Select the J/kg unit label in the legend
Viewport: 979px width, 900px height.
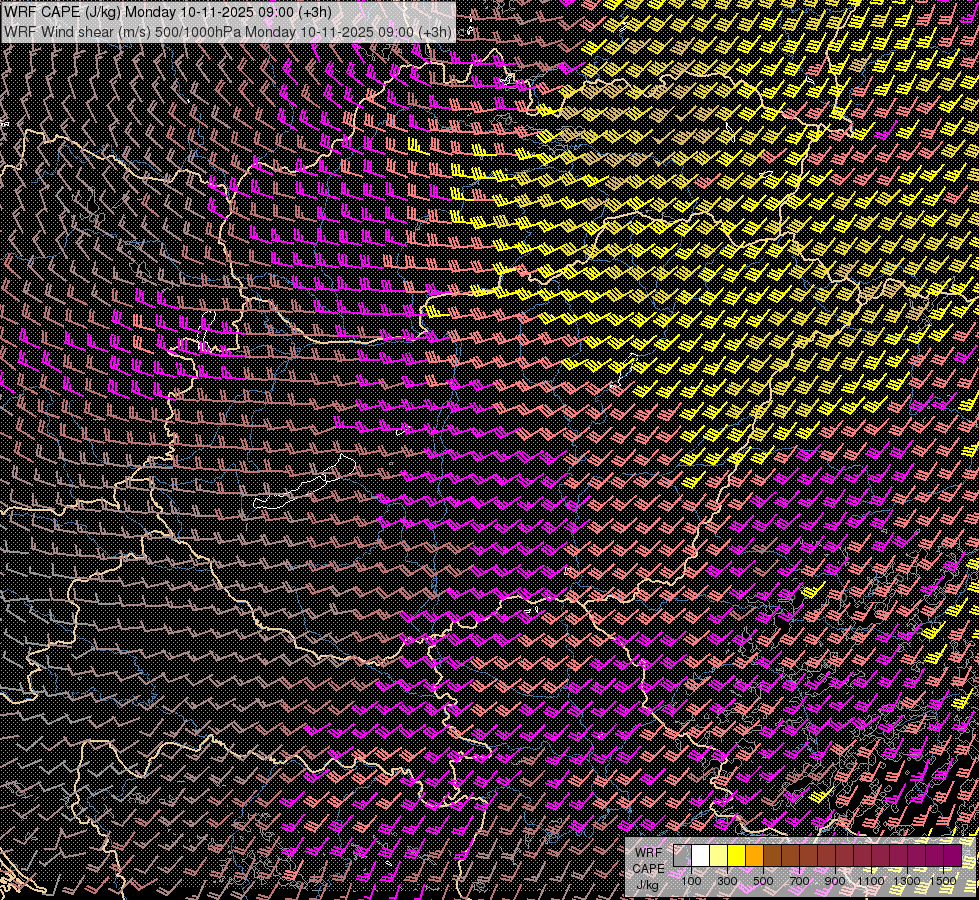pyautogui.click(x=648, y=885)
